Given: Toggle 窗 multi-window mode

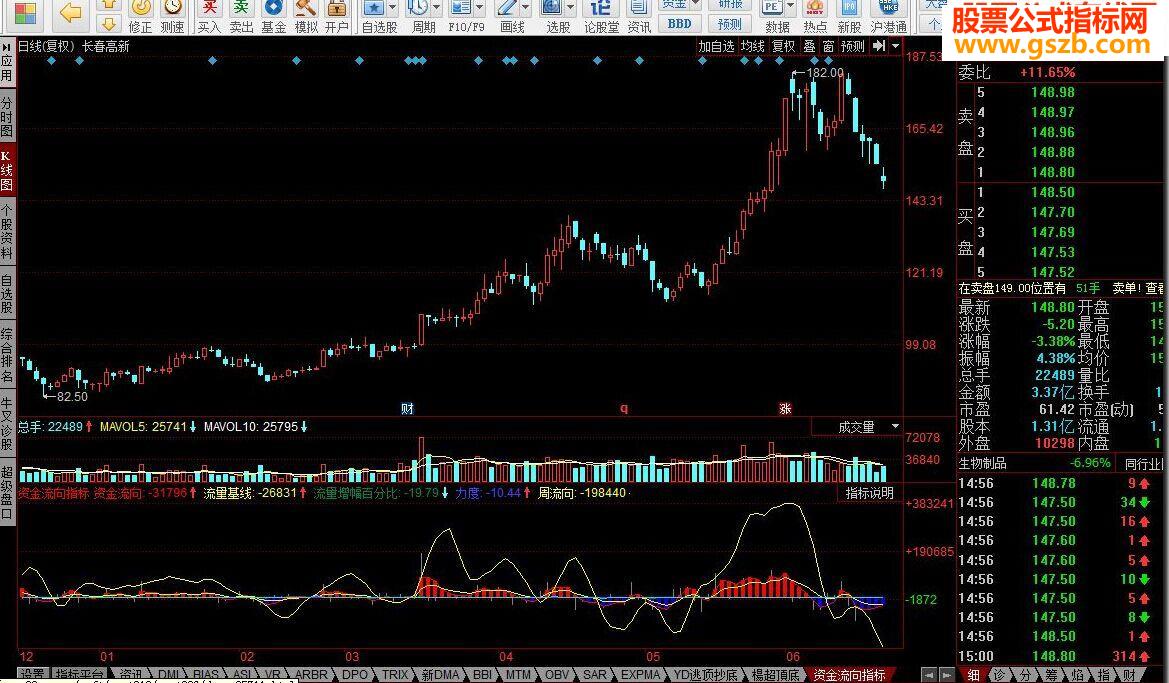Looking at the screenshot, I should tap(828, 46).
